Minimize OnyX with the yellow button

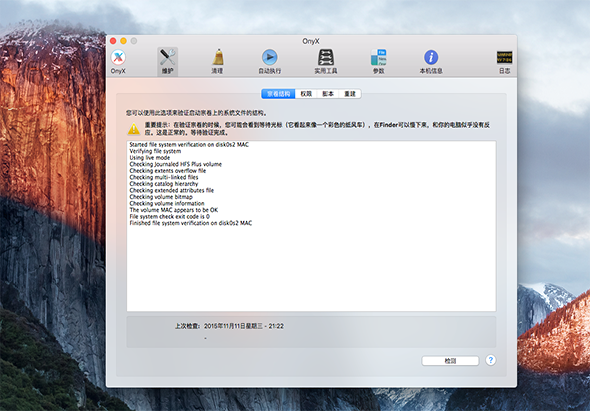(x=123, y=41)
